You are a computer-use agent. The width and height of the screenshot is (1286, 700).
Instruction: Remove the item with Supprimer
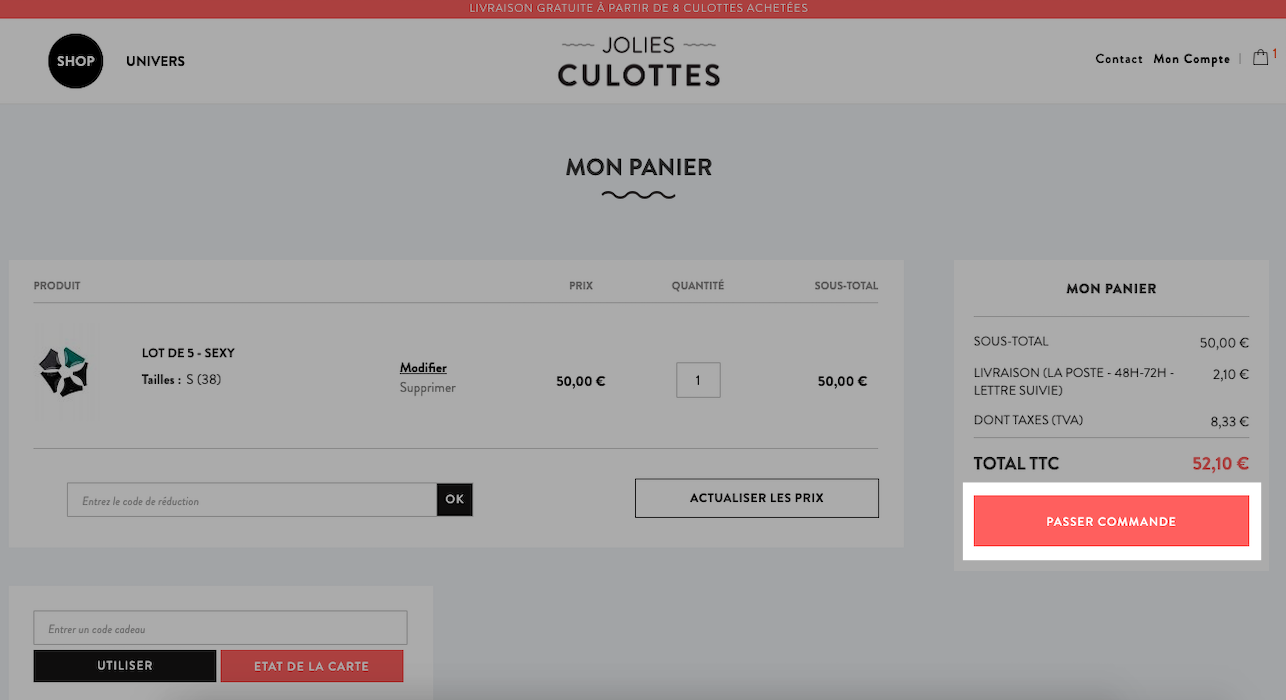coord(428,387)
